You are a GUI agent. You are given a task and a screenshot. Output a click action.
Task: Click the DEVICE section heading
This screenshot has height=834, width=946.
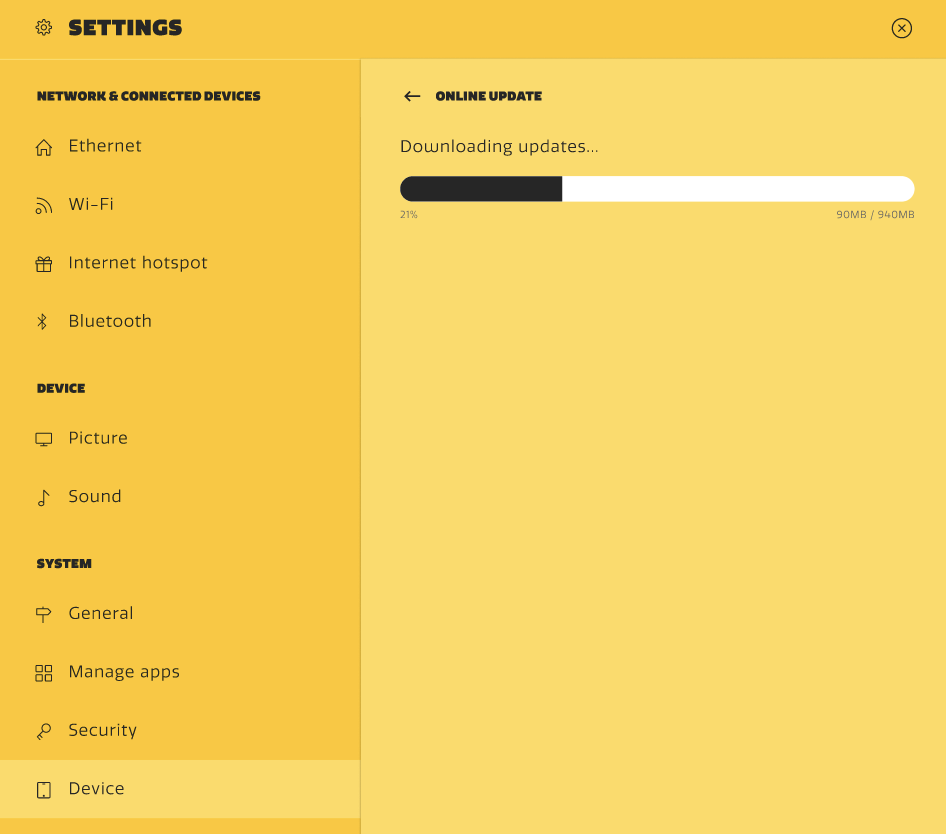click(61, 388)
